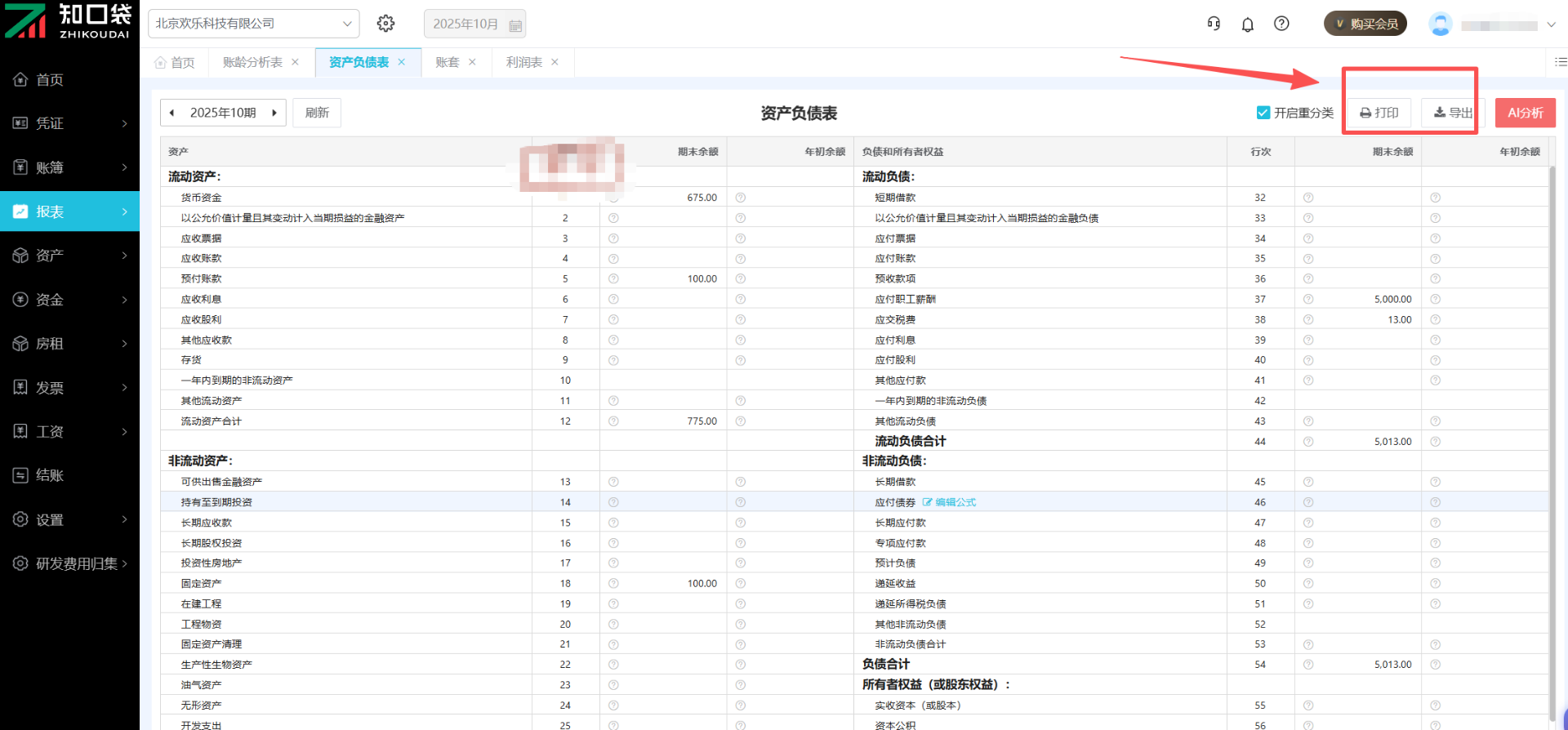Click the tab list menu icon
Viewport: 1568px width, 730px height.
[x=1560, y=62]
